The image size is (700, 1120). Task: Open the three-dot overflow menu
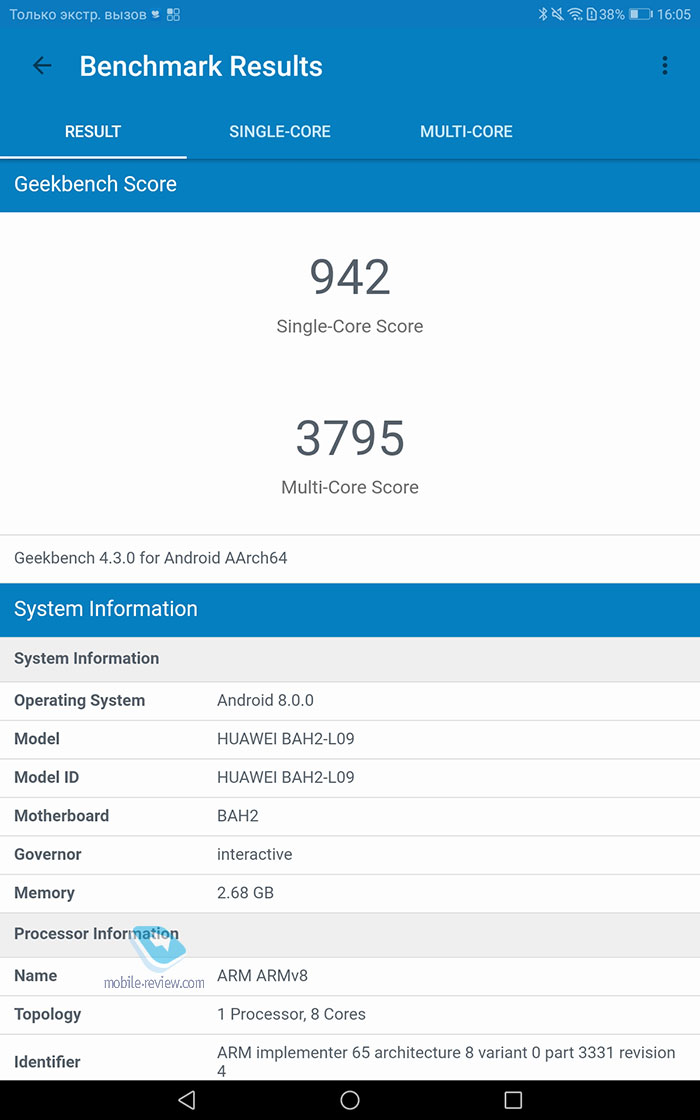tap(664, 66)
